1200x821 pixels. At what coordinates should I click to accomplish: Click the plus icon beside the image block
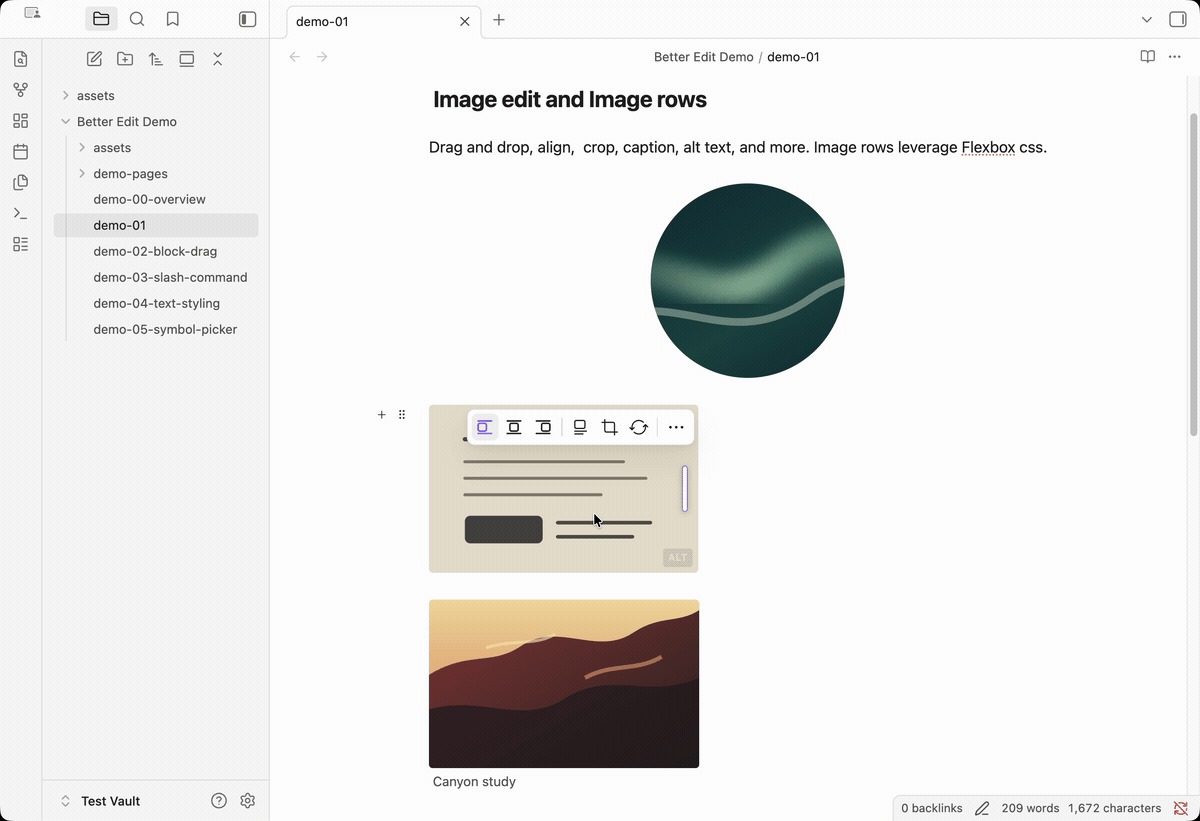click(x=381, y=414)
